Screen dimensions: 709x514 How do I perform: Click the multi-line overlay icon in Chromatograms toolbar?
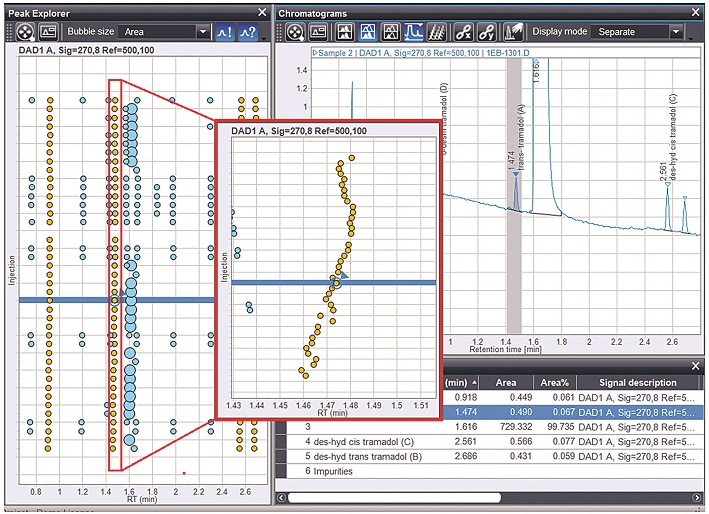[x=435, y=32]
